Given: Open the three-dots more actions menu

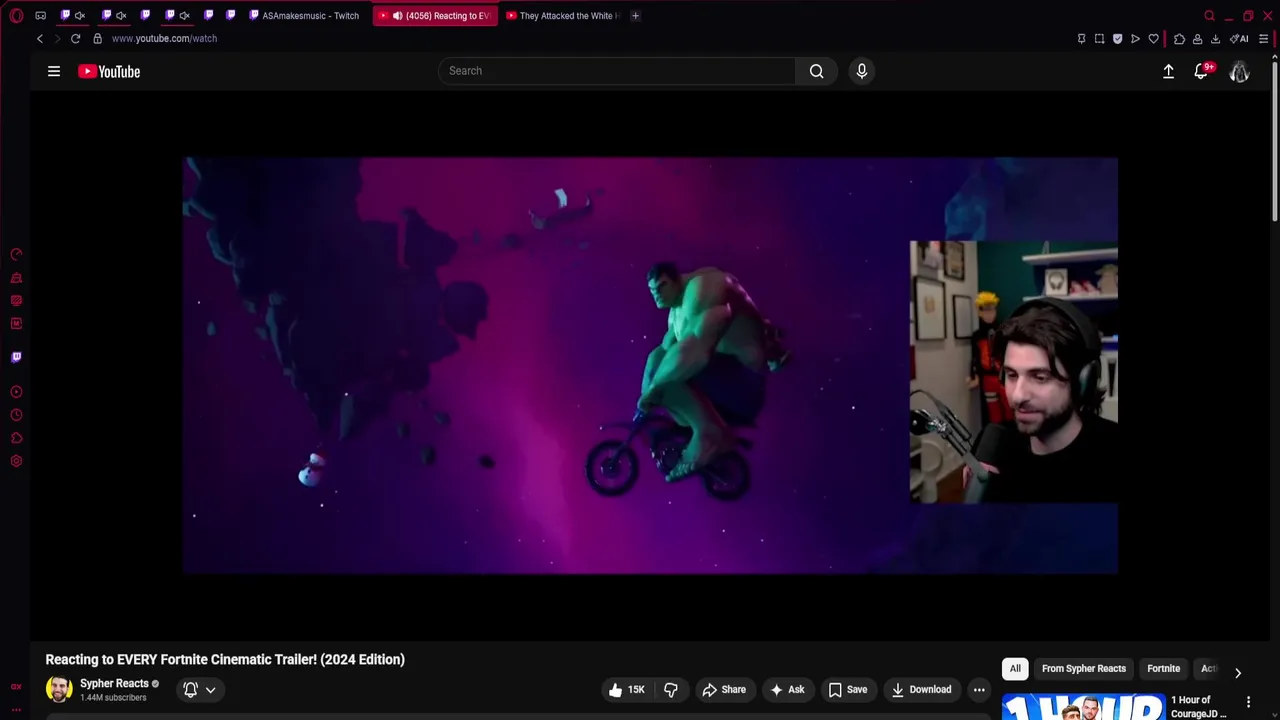Looking at the screenshot, I should (x=979, y=689).
